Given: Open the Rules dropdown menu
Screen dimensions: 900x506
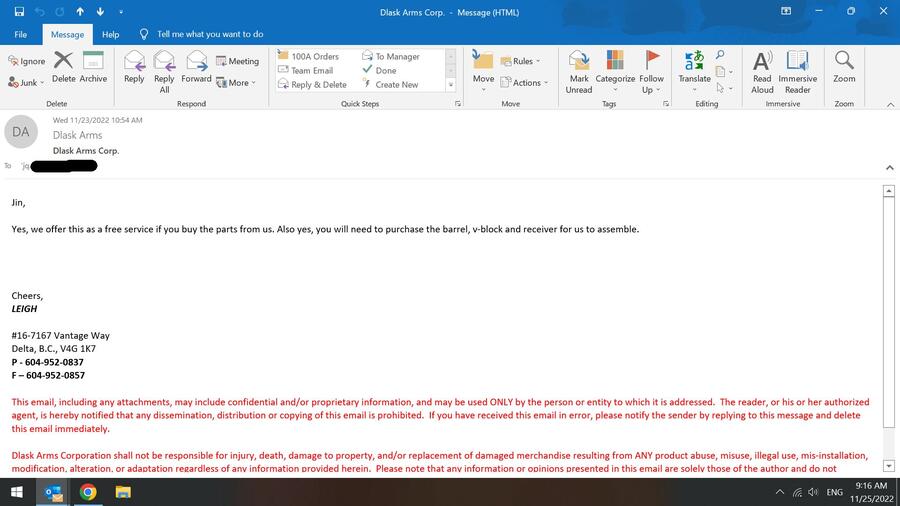Looking at the screenshot, I should pos(521,61).
